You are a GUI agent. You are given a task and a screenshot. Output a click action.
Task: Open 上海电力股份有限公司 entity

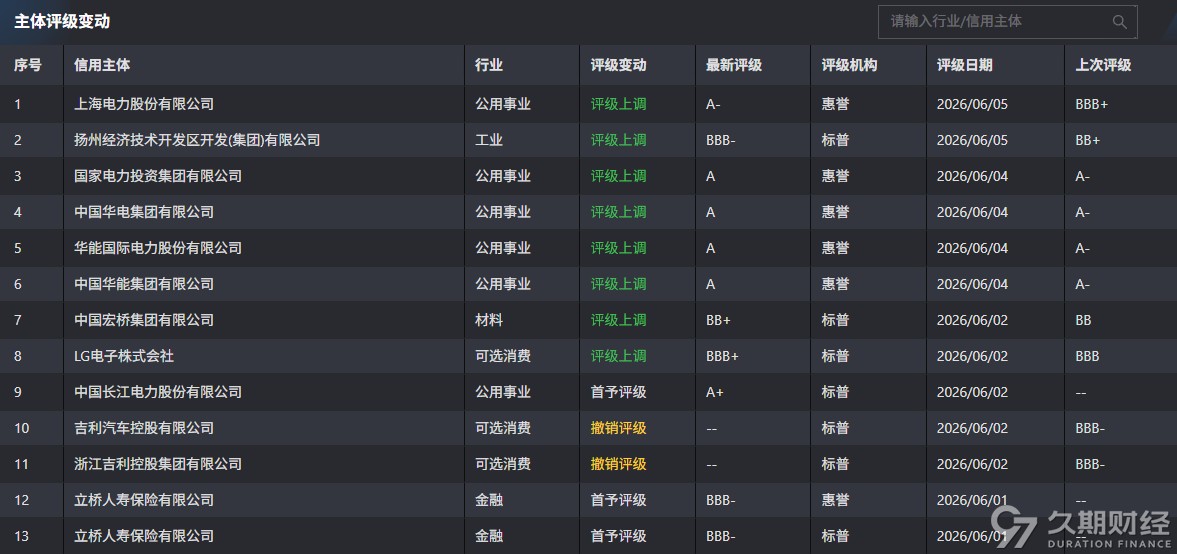coord(144,104)
